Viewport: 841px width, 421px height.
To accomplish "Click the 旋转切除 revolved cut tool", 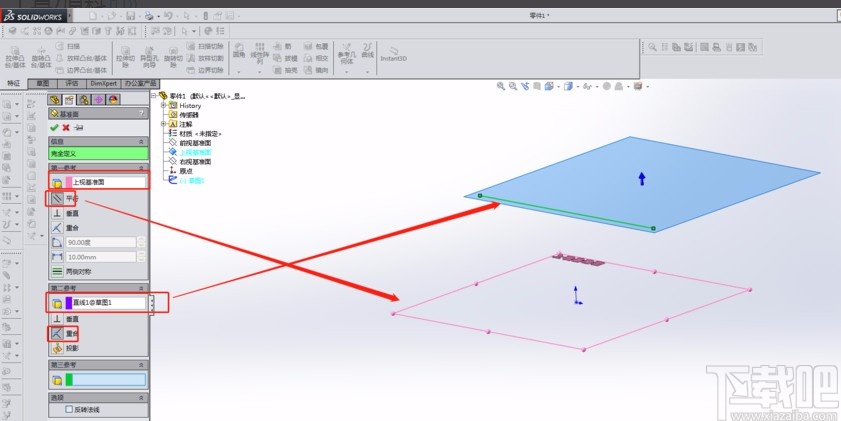I will (x=173, y=57).
